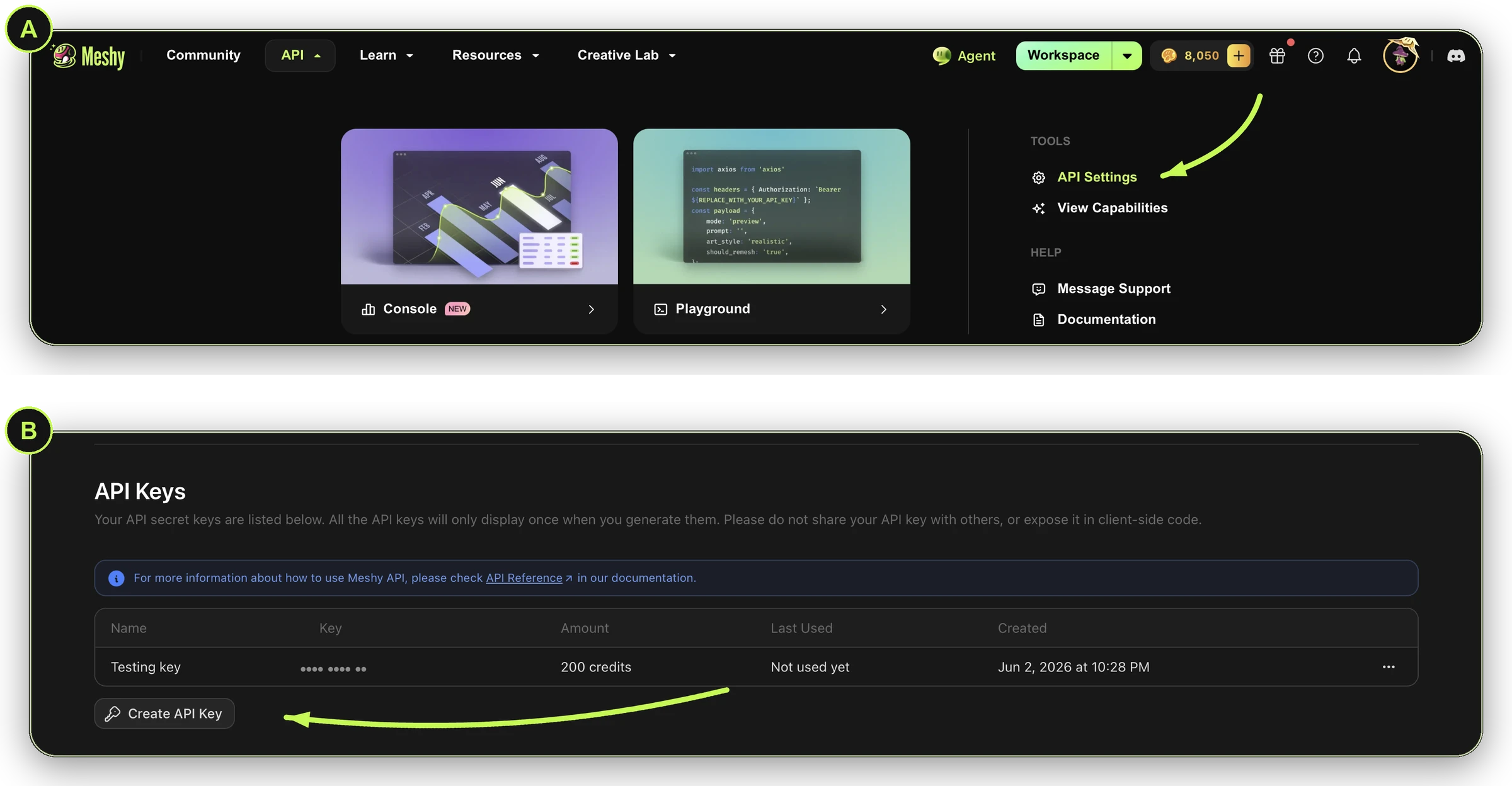Open the gift rewards icon
Viewport: 1512px width, 786px height.
pyautogui.click(x=1277, y=55)
